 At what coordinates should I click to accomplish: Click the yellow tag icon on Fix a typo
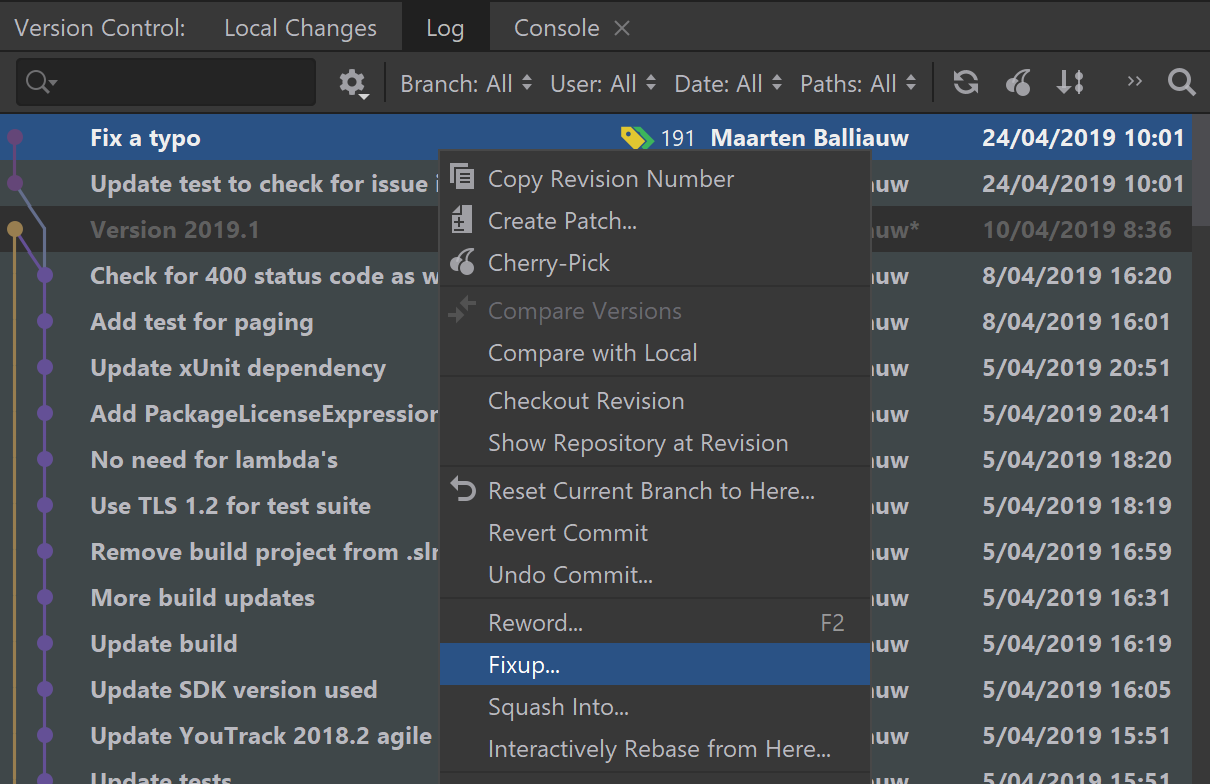point(636,138)
